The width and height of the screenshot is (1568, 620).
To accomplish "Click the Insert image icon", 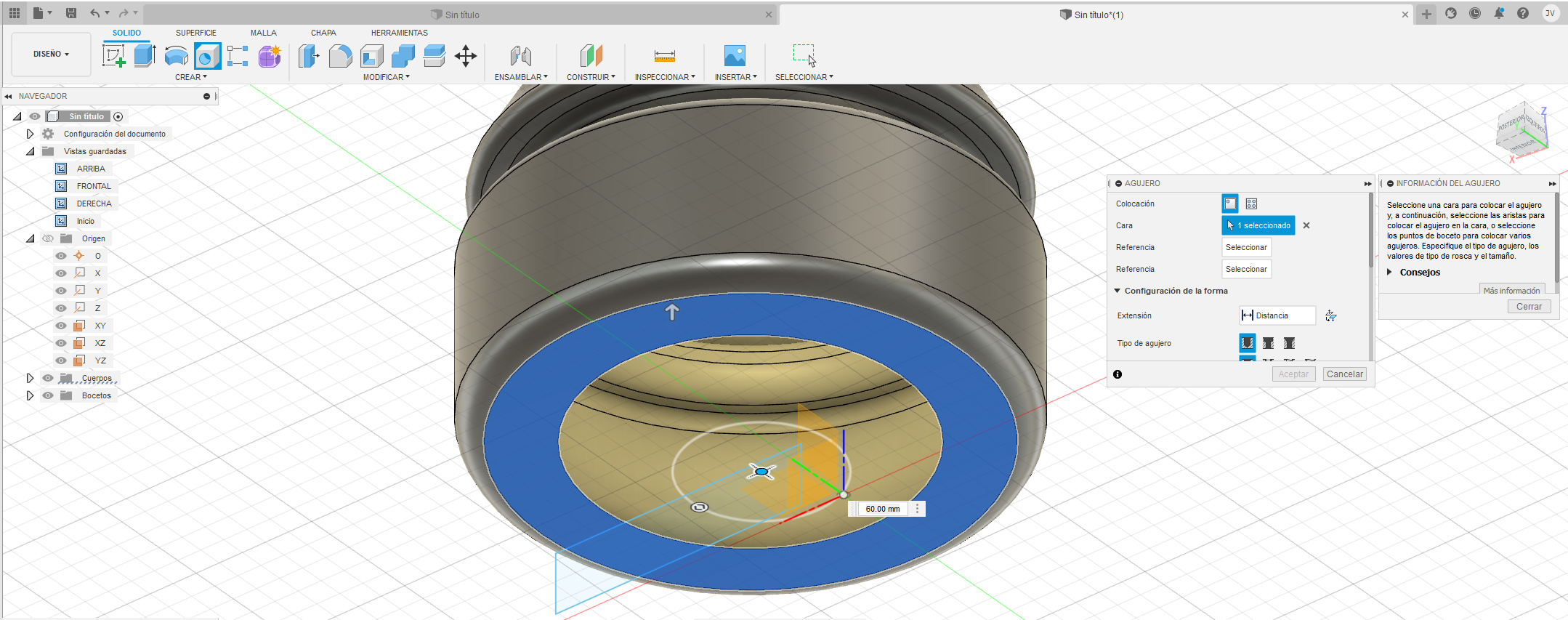I will coord(735,56).
